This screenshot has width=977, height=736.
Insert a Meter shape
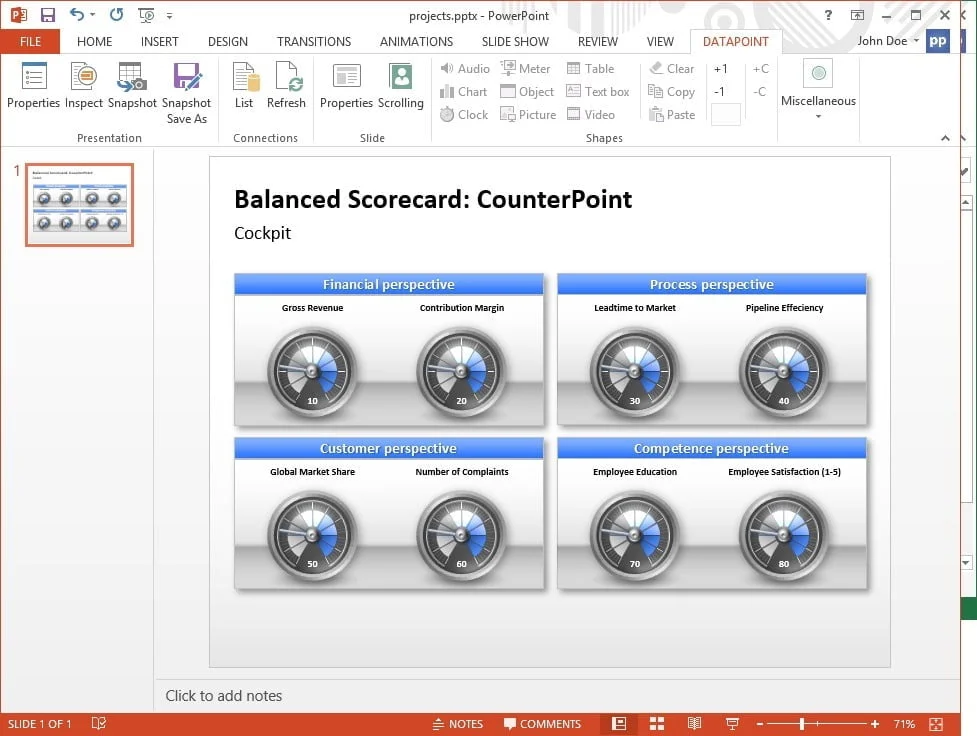coord(525,69)
